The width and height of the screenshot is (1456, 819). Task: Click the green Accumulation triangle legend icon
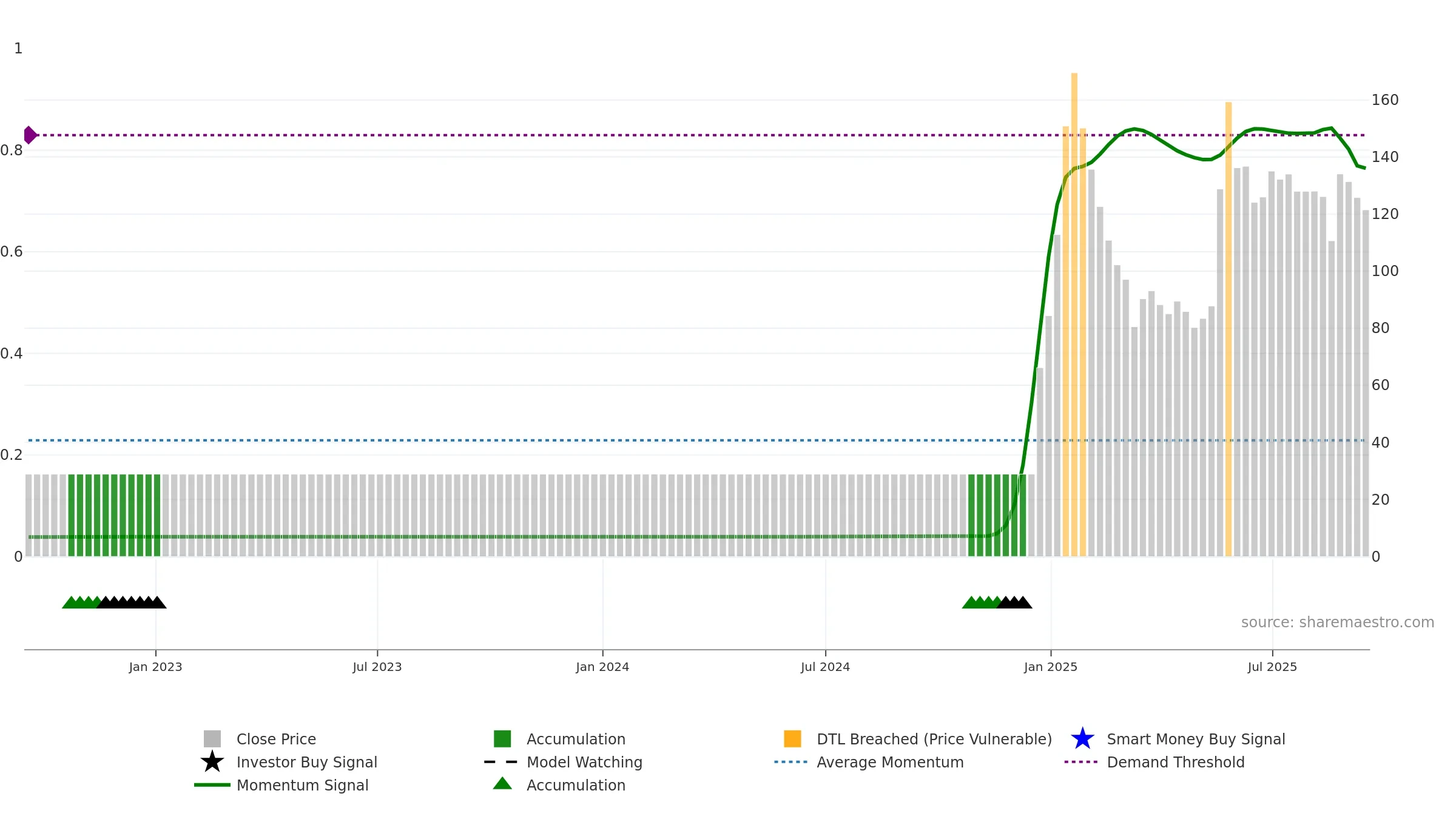point(502,783)
